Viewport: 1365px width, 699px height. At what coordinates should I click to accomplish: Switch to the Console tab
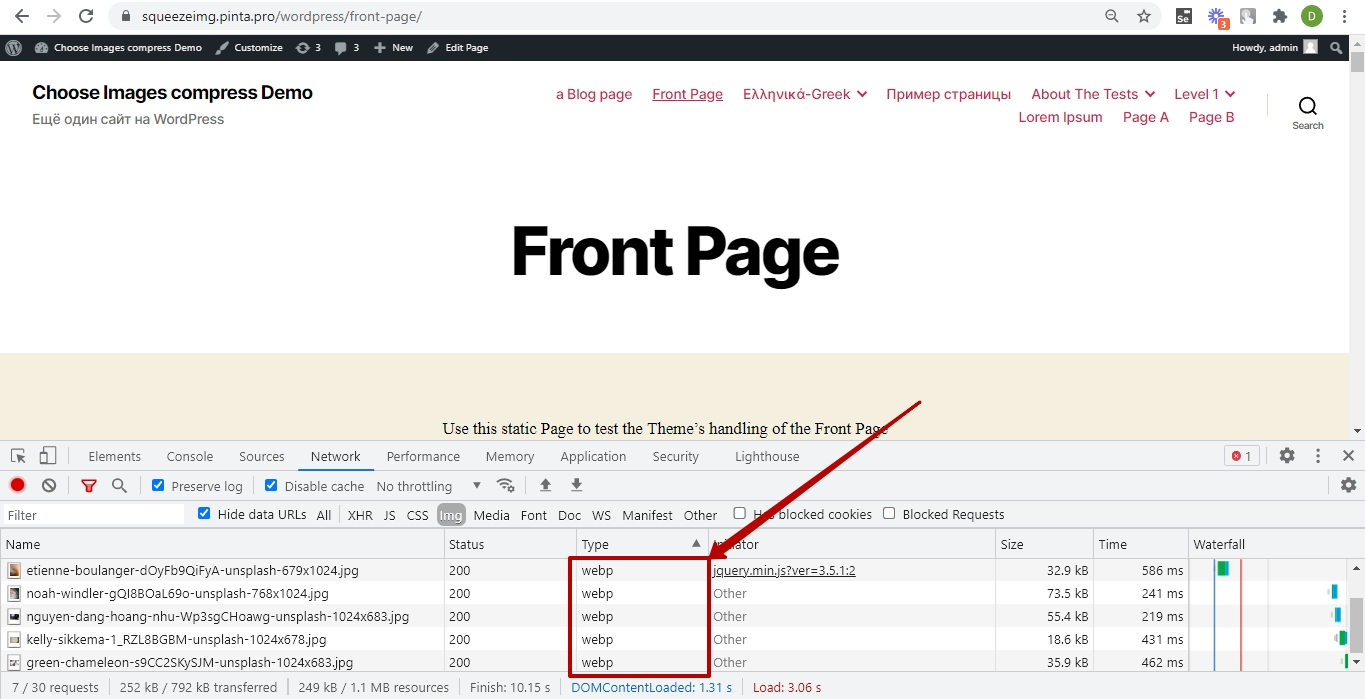coord(190,456)
